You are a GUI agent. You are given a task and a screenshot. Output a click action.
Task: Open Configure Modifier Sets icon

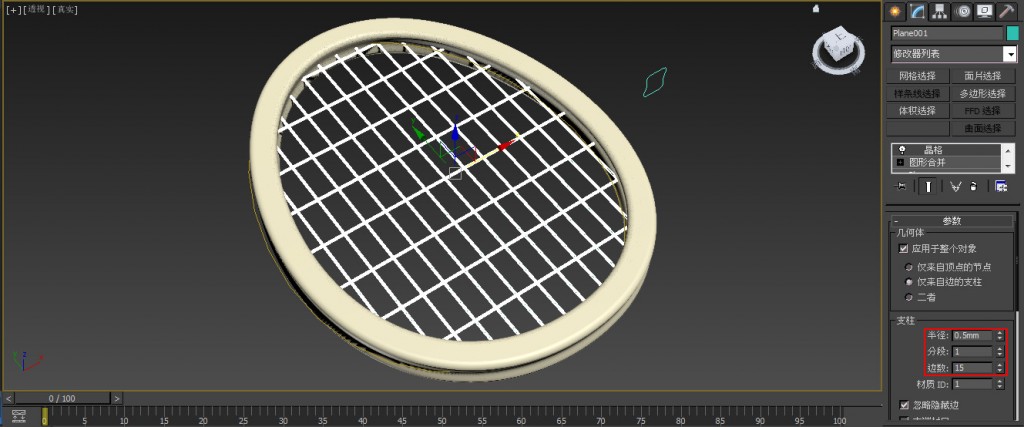point(1000,187)
